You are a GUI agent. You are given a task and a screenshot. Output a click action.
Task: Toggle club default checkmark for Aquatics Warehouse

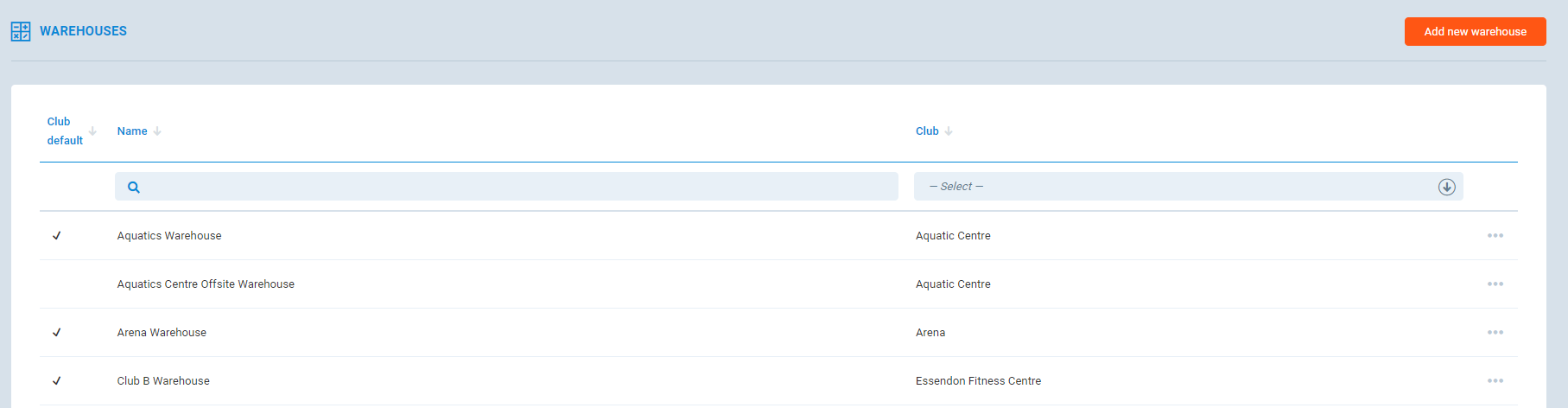click(x=57, y=236)
